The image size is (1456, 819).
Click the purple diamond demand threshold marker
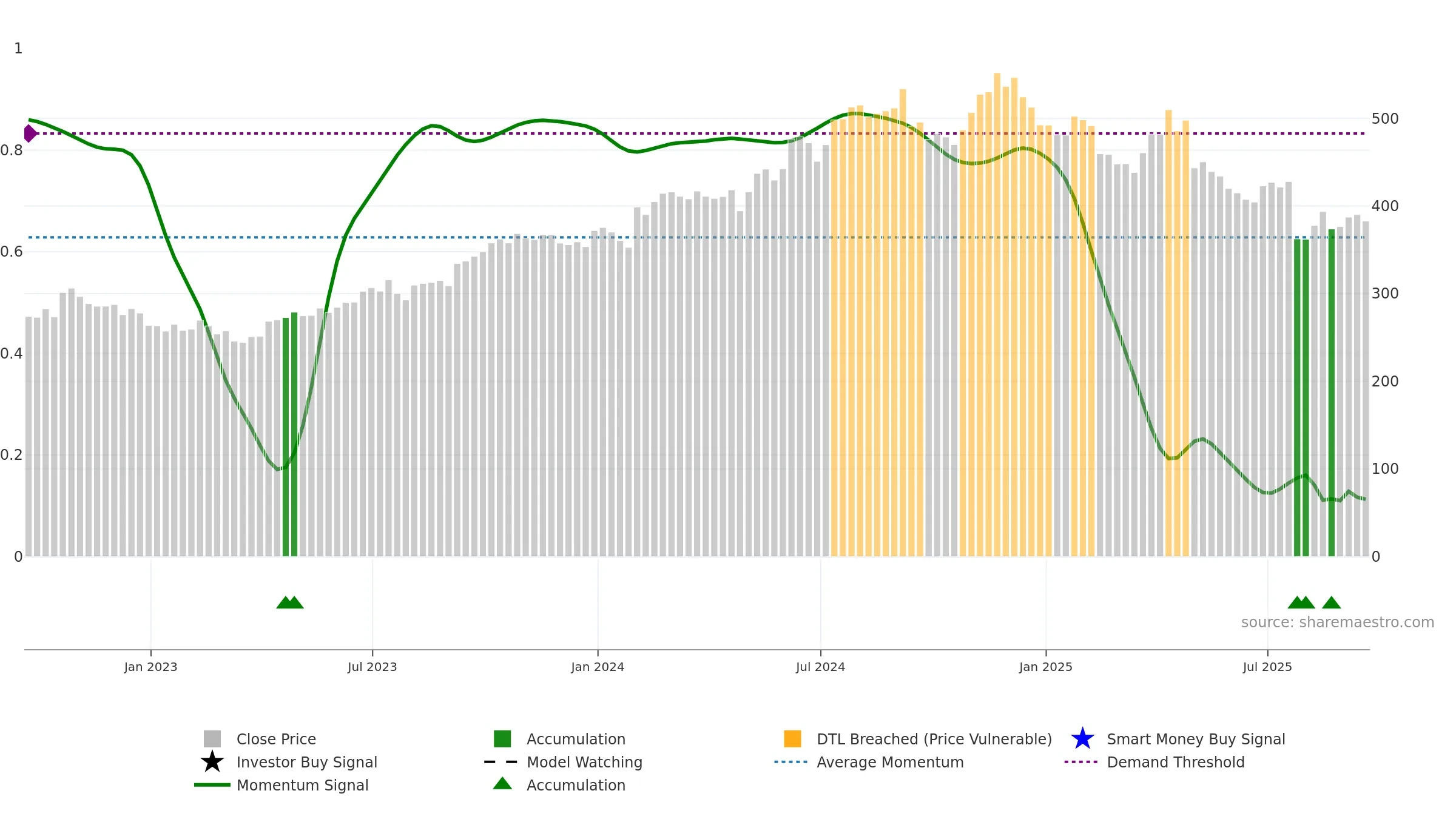pos(30,133)
